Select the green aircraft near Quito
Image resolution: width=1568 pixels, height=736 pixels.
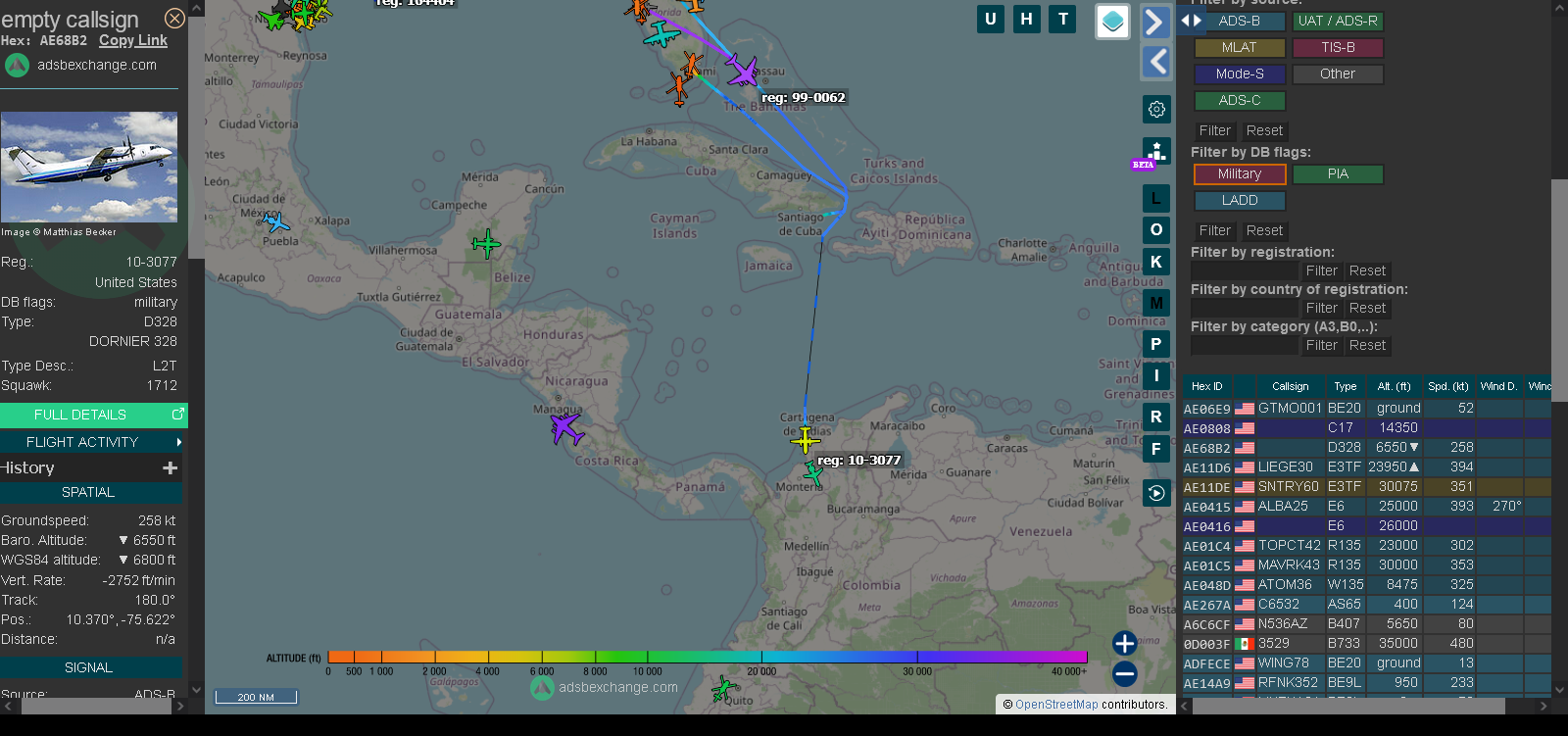(724, 689)
